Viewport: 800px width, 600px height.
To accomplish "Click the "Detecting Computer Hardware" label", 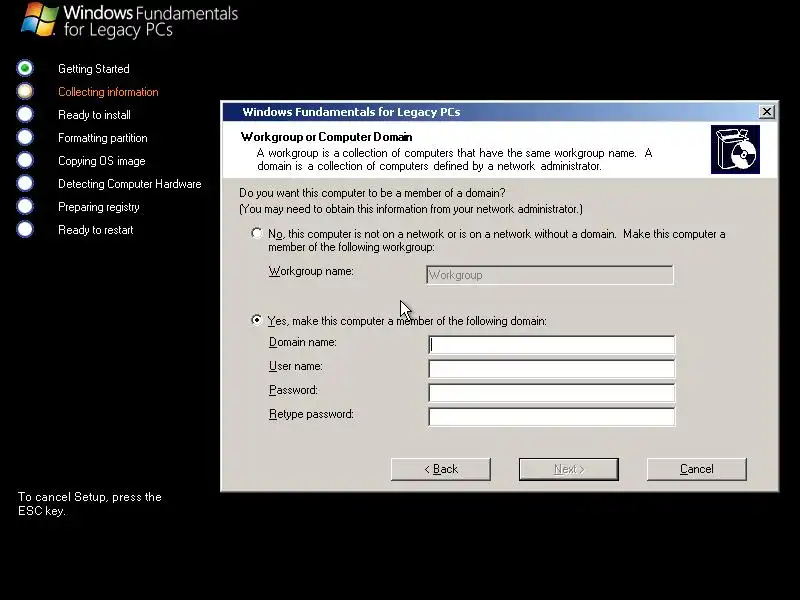I will click(130, 184).
